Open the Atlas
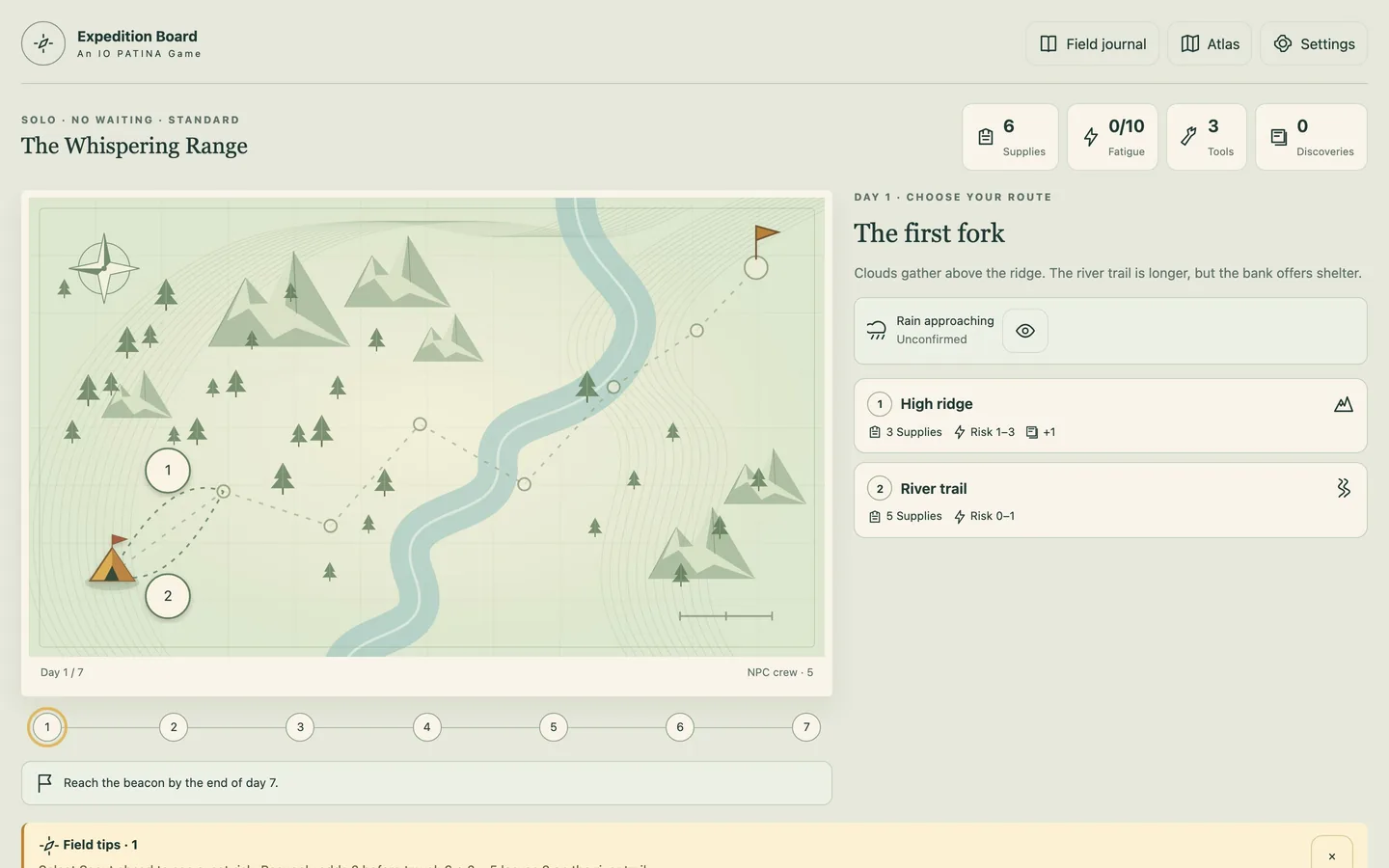1389x868 pixels. (1210, 43)
